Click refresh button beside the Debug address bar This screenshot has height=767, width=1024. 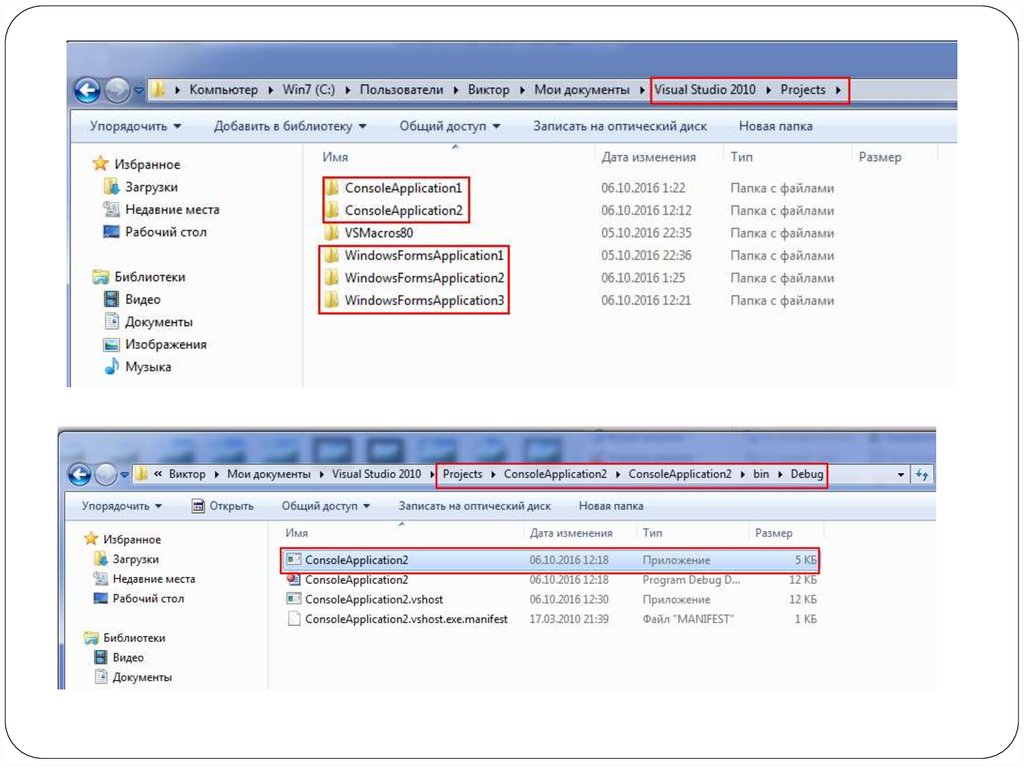pos(921,474)
